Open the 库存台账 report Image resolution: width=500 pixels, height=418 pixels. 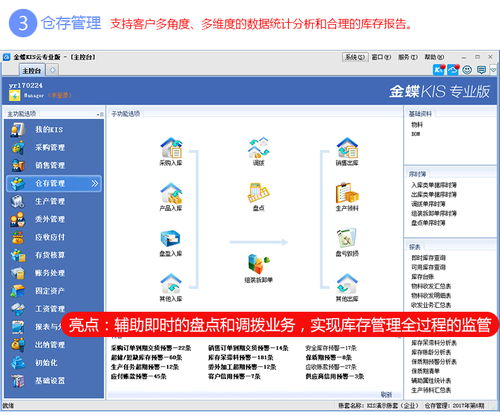[x=422, y=277]
